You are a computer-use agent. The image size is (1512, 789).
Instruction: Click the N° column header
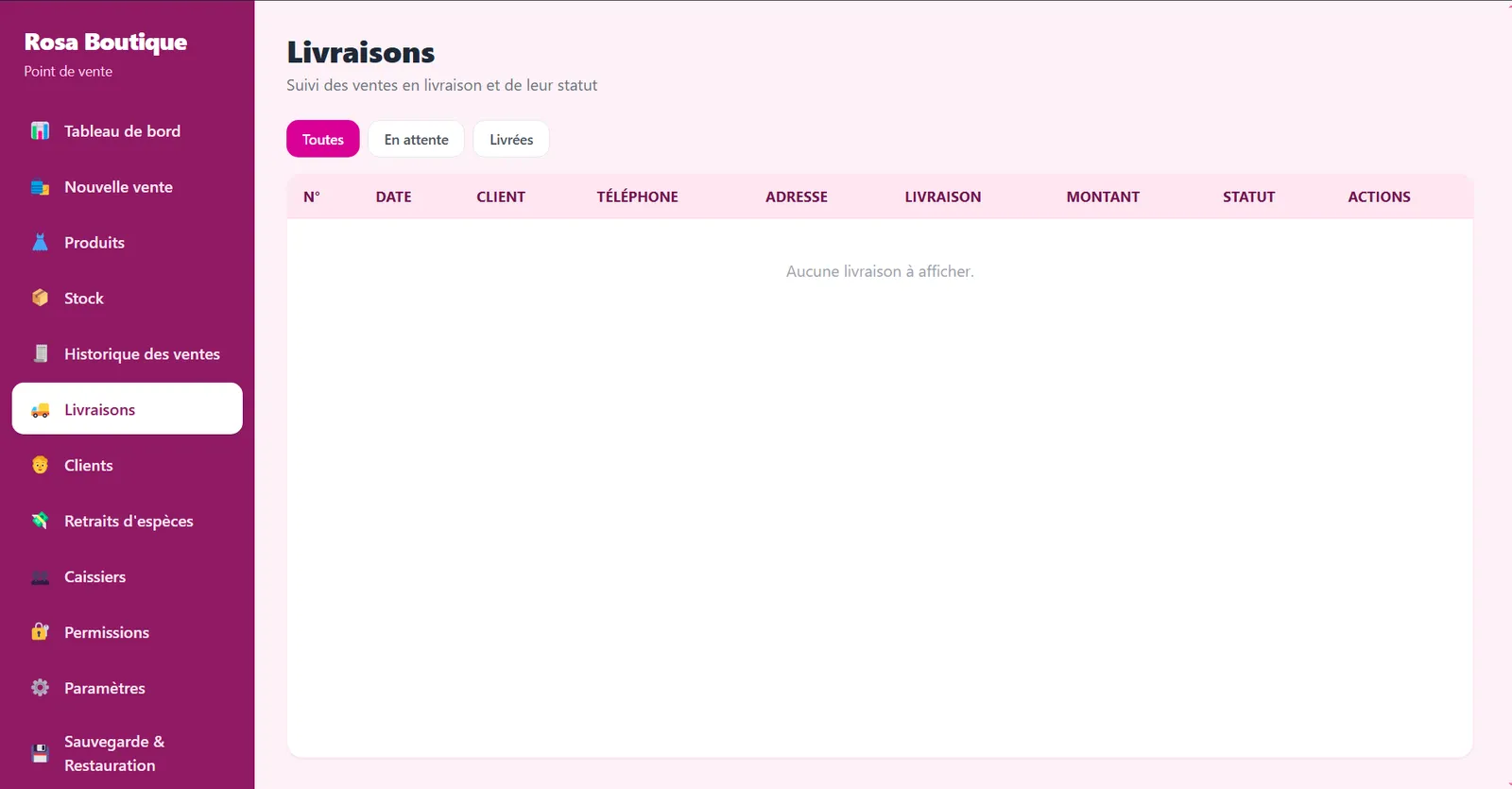pos(312,197)
